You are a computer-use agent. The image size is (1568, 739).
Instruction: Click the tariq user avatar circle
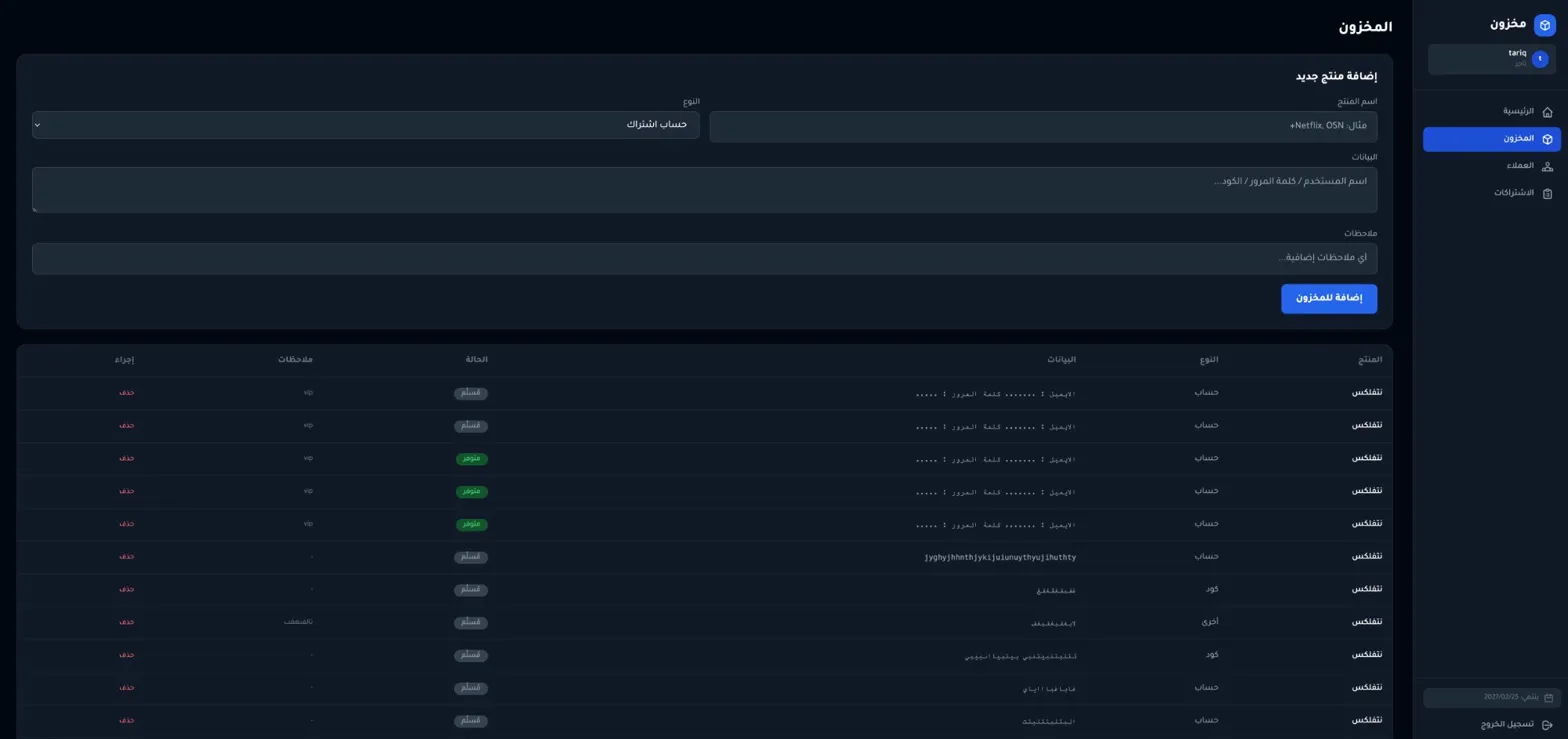(x=1540, y=59)
